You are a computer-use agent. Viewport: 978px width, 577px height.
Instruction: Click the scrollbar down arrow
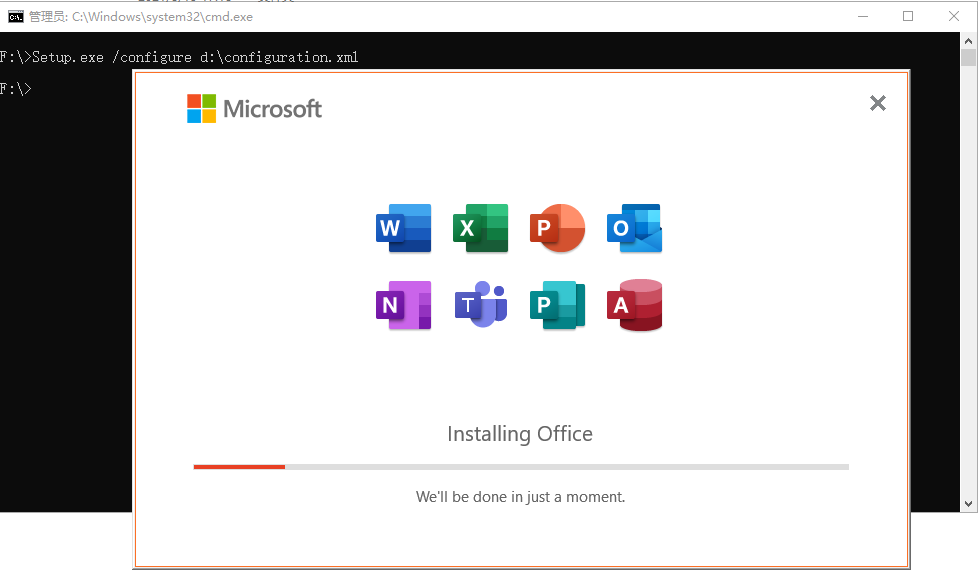click(968, 503)
